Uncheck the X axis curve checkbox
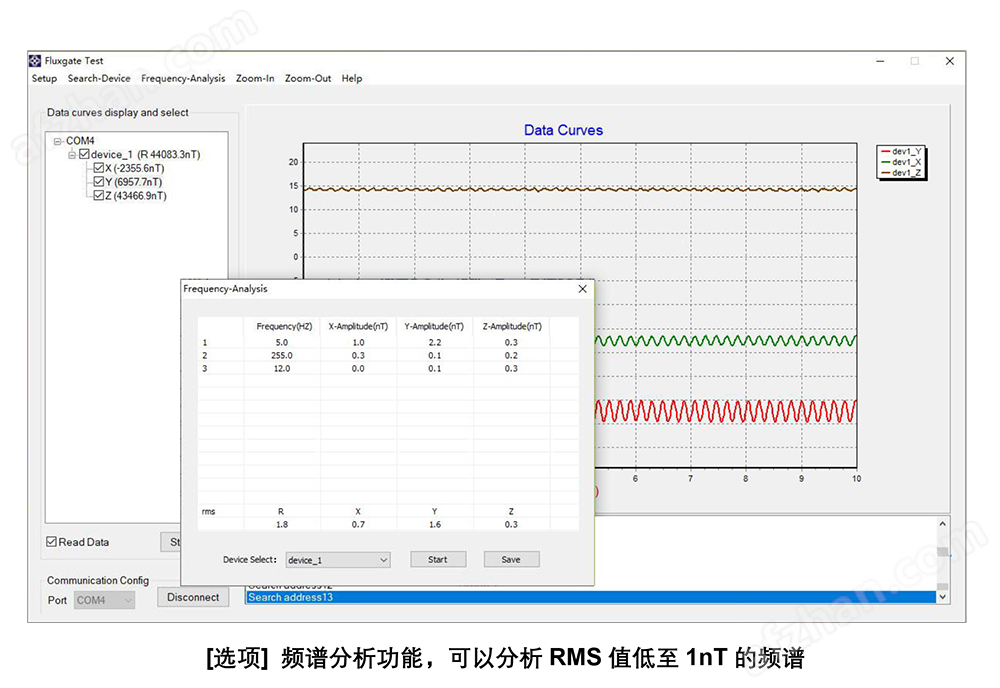This screenshot has width=1000, height=688. (x=98, y=169)
